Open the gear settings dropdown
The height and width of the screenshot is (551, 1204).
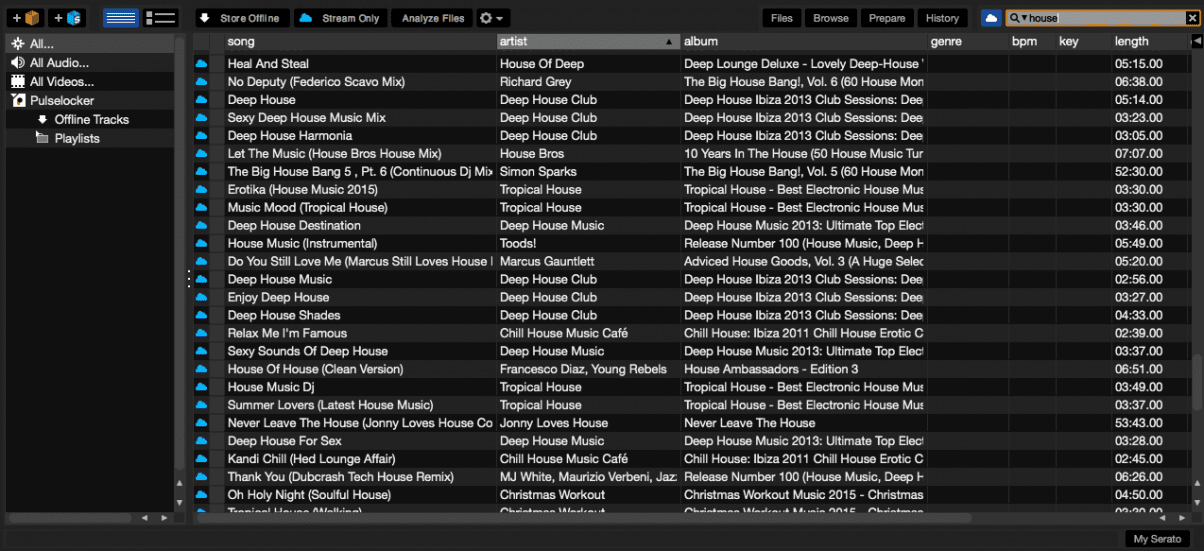point(492,18)
